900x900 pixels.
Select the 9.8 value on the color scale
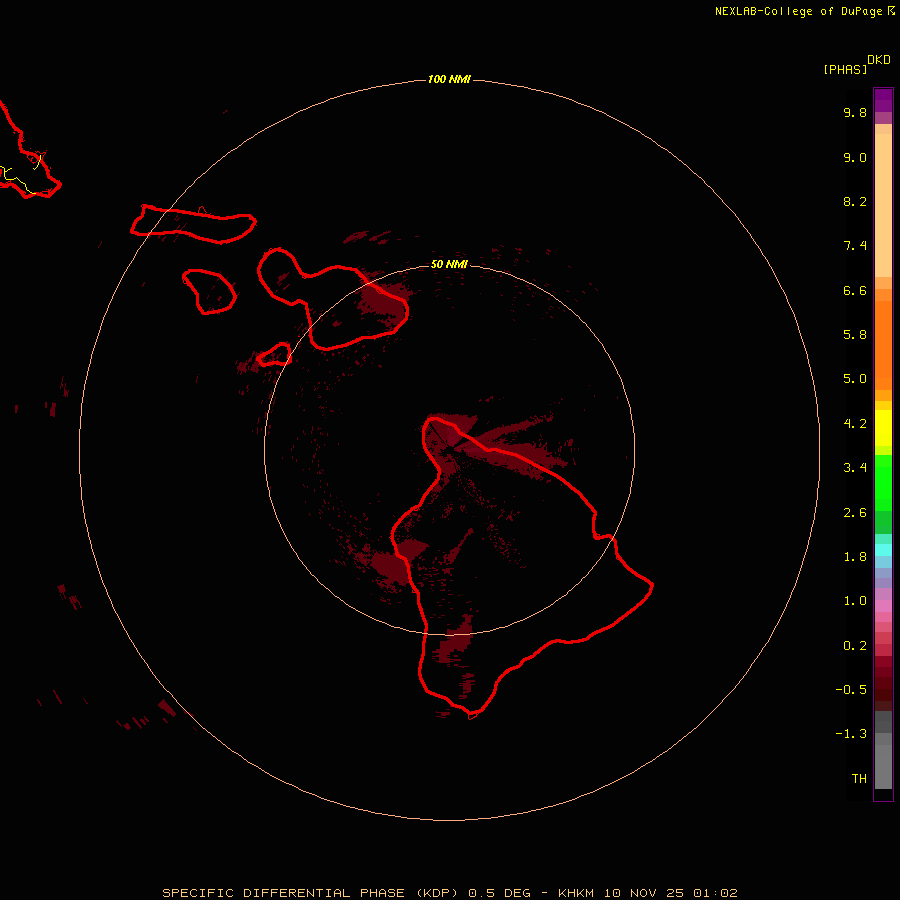855,112
